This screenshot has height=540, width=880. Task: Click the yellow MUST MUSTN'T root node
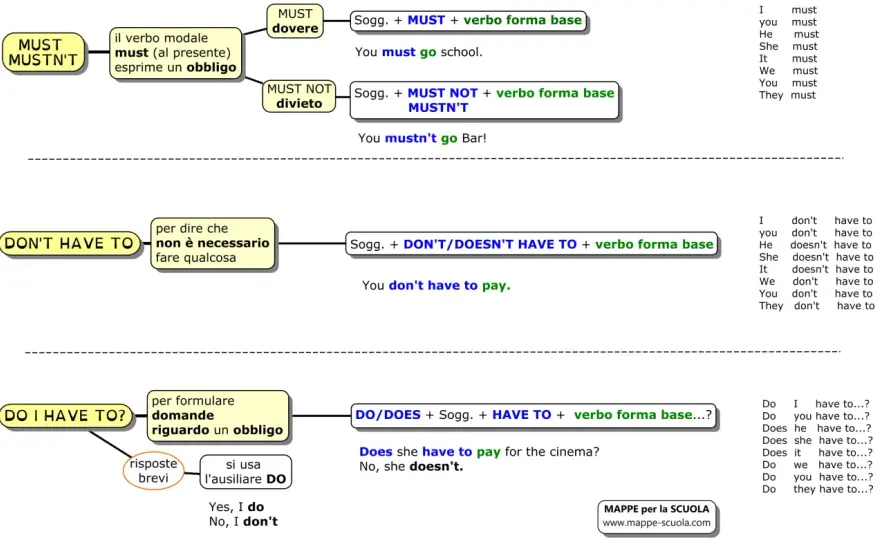click(x=43, y=52)
